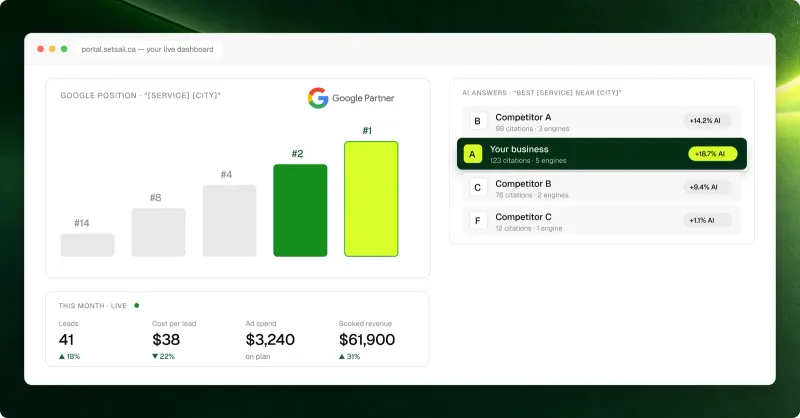The height and width of the screenshot is (418, 800).
Task: Click the dark green #2 position bar
Action: pyautogui.click(x=300, y=210)
